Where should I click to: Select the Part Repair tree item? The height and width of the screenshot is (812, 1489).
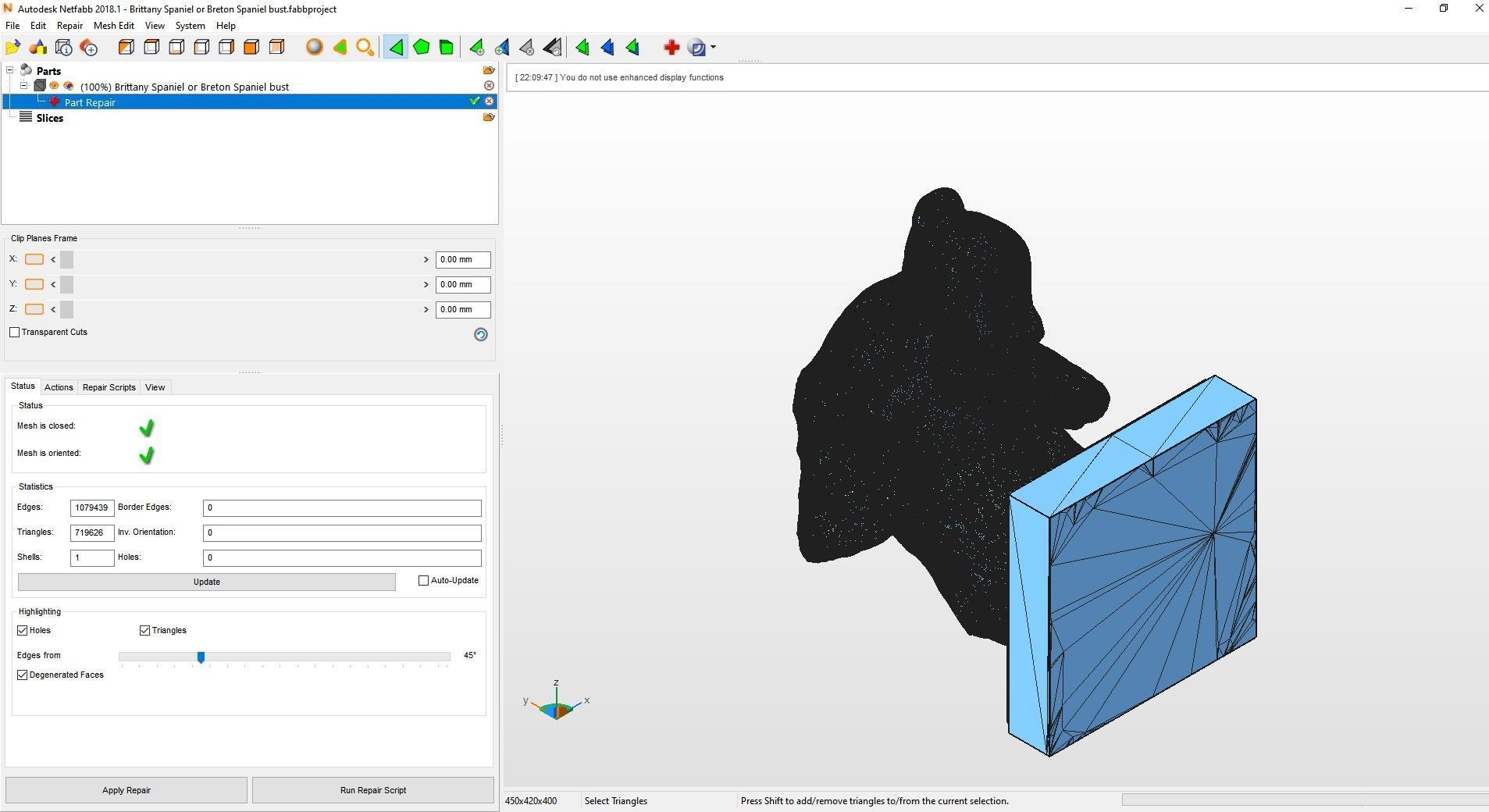[x=90, y=102]
